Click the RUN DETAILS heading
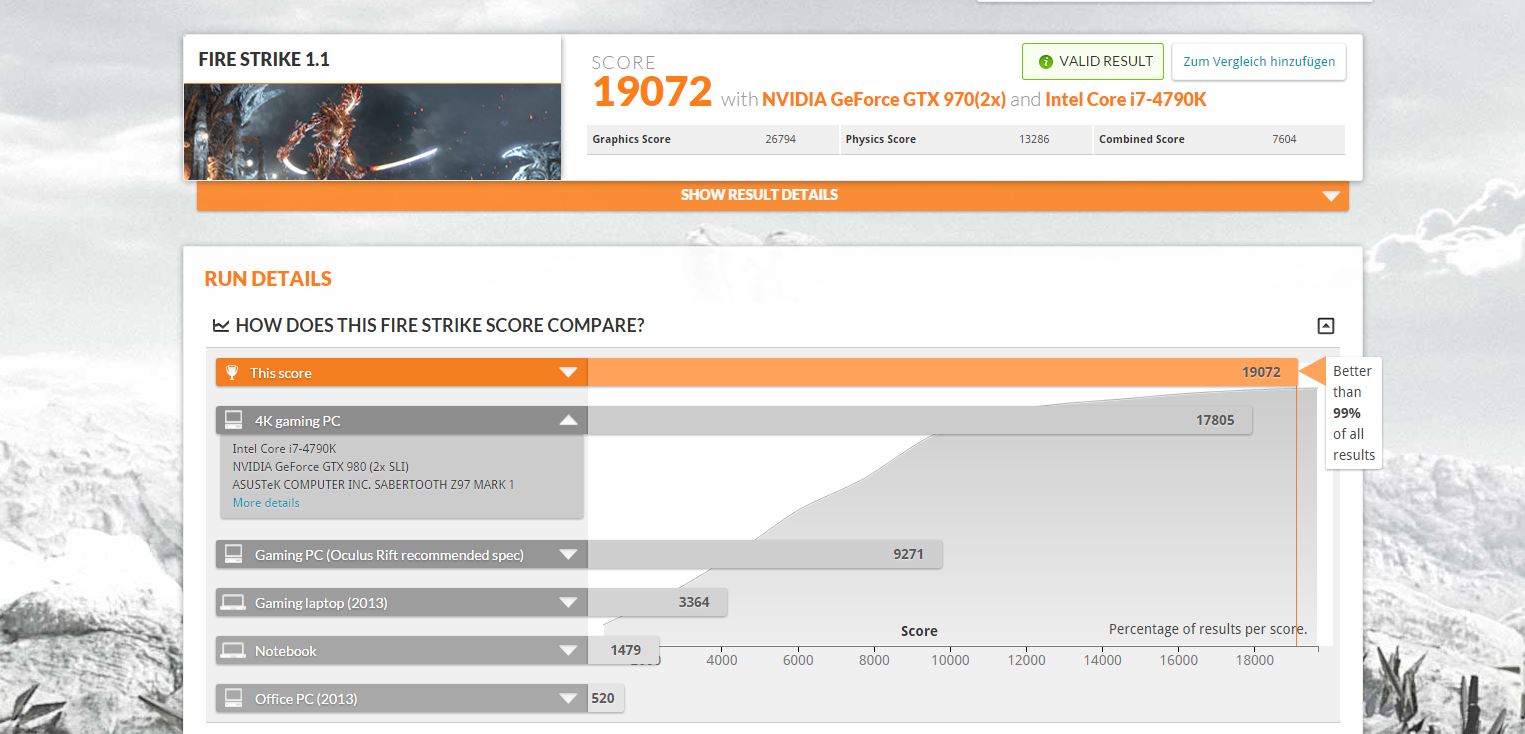The width and height of the screenshot is (1525, 734). (x=268, y=279)
